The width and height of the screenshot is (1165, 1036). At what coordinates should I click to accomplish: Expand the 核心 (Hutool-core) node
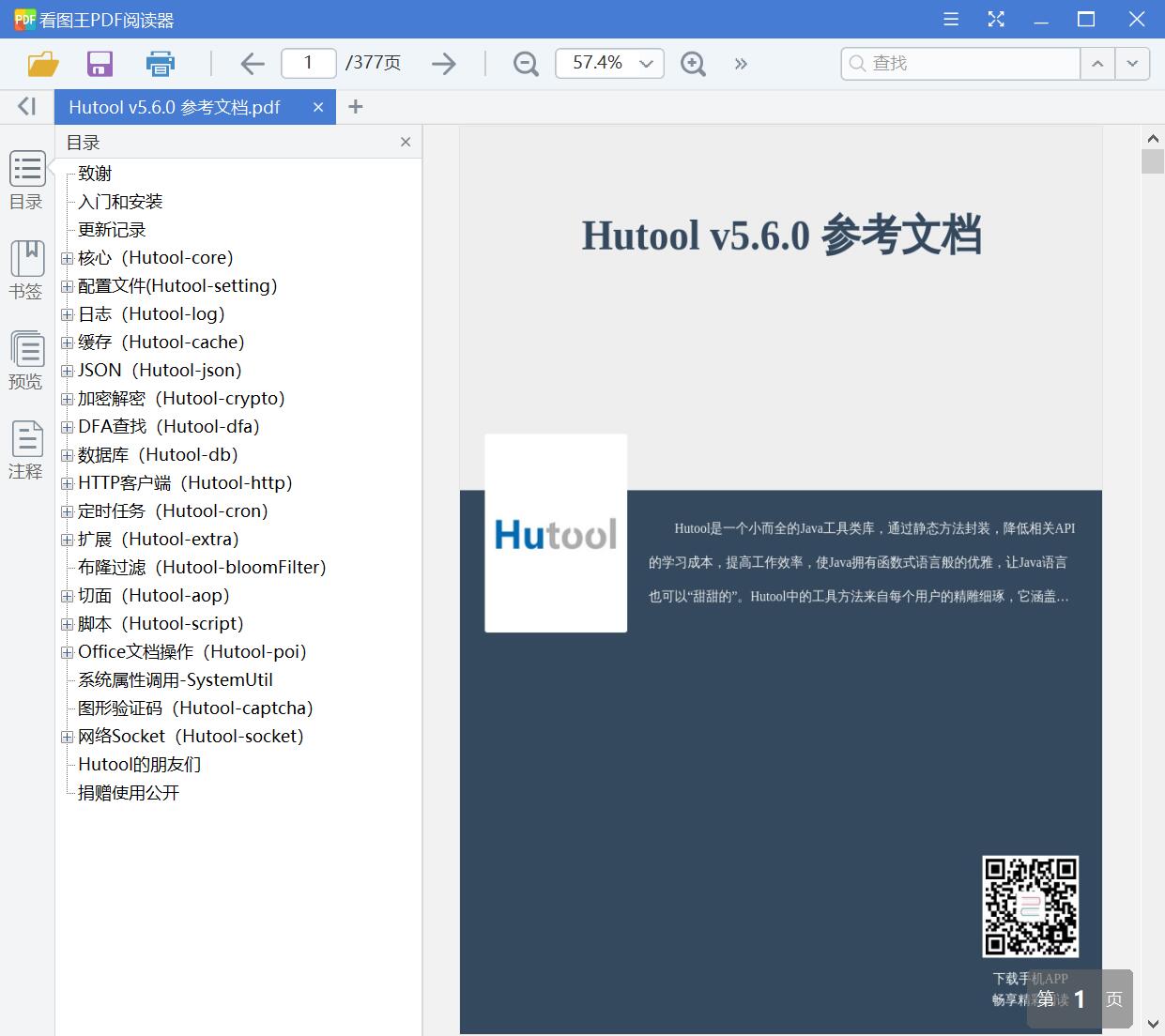click(67, 258)
